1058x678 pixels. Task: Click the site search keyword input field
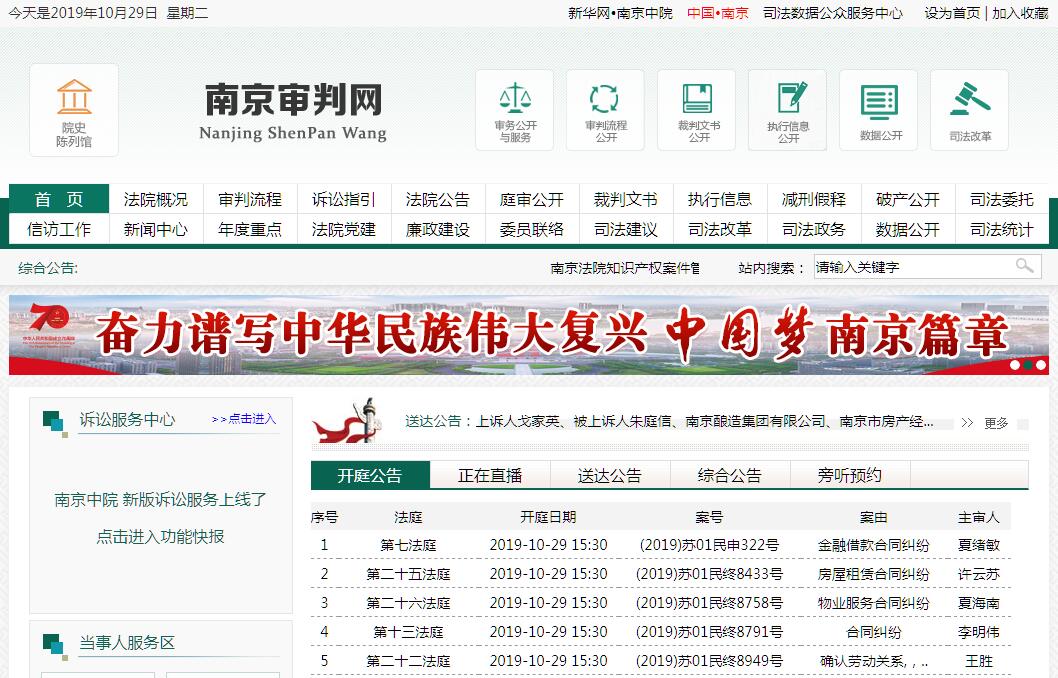pyautogui.click(x=910, y=267)
